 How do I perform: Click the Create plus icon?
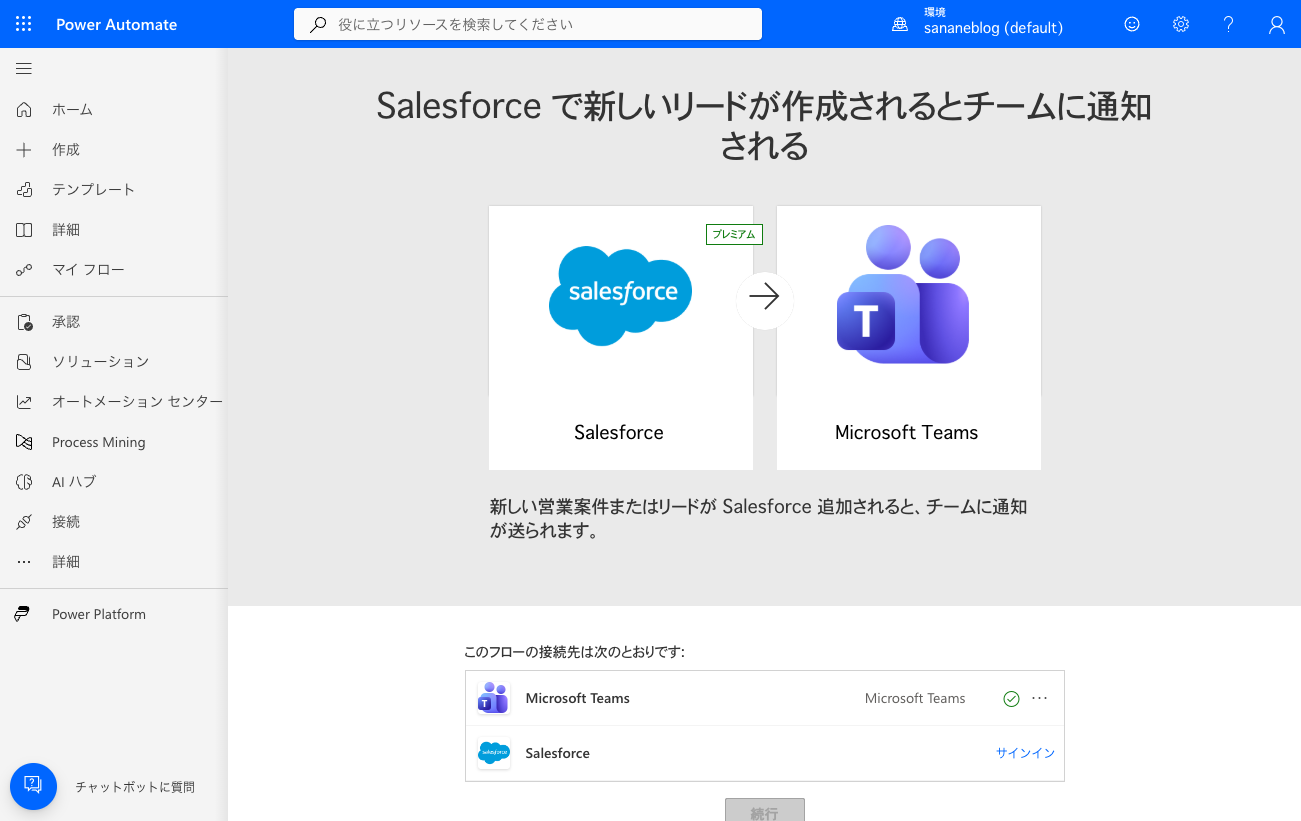pos(24,150)
